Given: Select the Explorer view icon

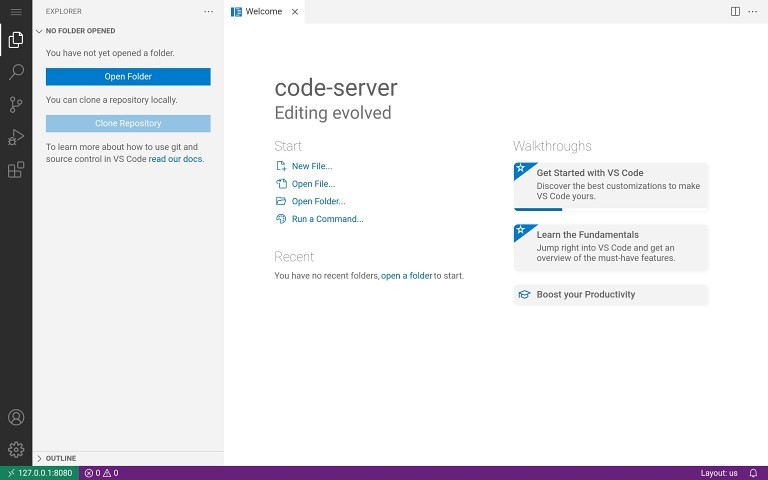Looking at the screenshot, I should [x=16, y=40].
